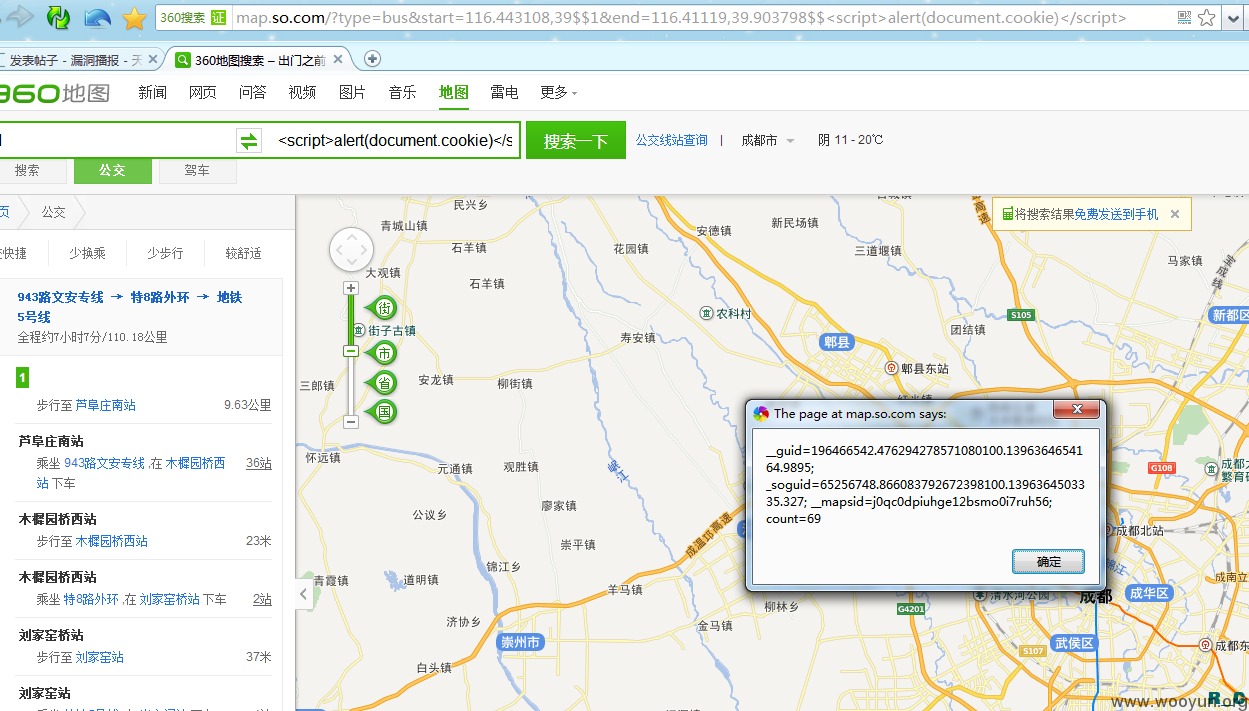Click the 刘家窑站 link in walking step

coord(99,657)
